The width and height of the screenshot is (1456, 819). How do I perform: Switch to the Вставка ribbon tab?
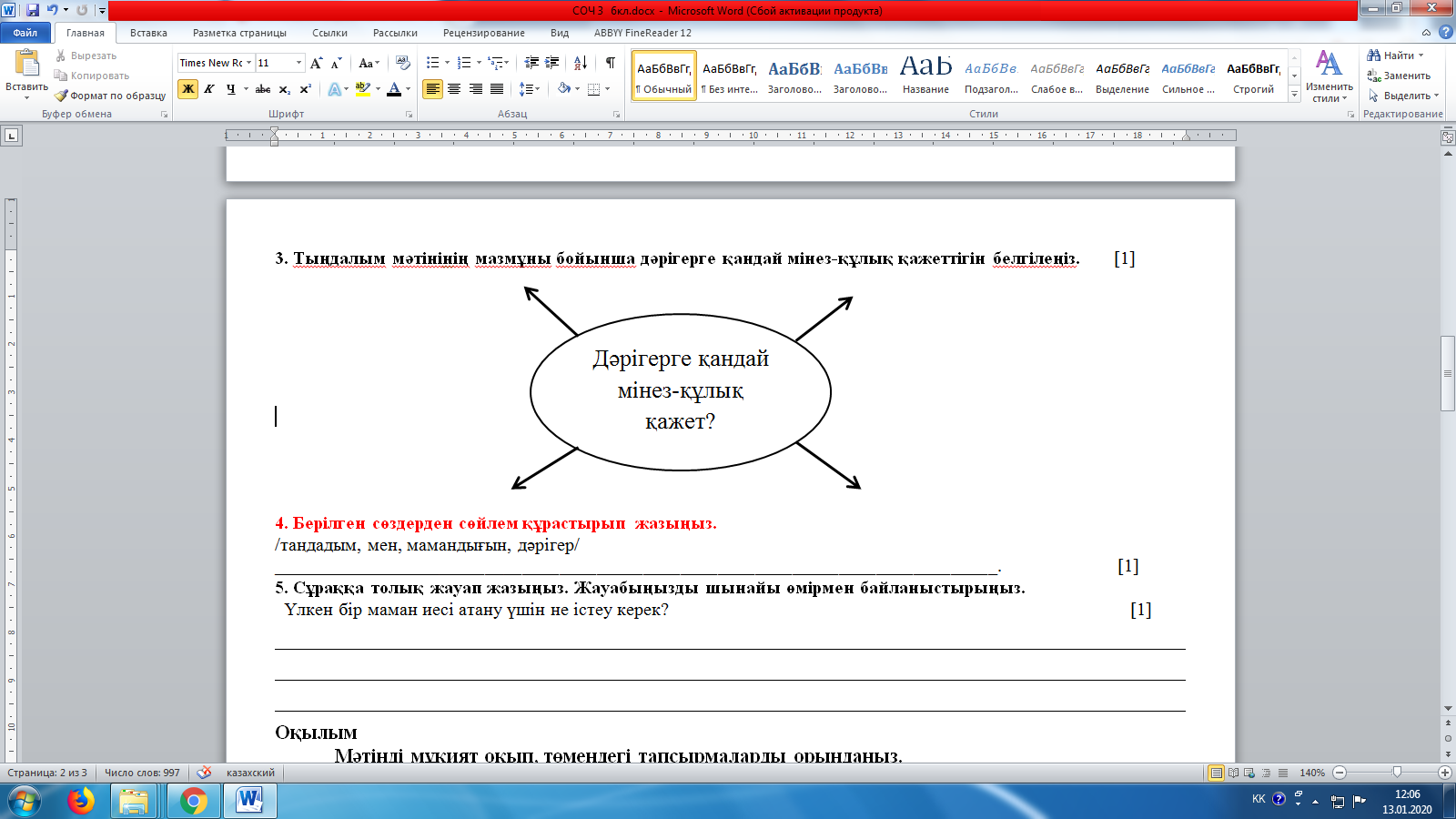pyautogui.click(x=148, y=33)
